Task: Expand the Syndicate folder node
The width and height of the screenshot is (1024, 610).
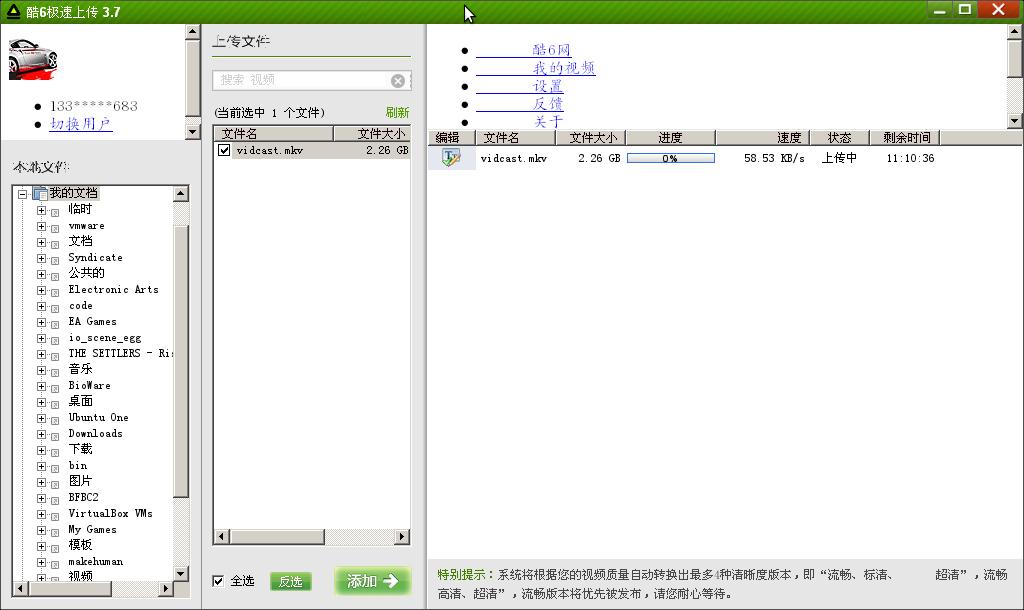Action: [x=41, y=258]
